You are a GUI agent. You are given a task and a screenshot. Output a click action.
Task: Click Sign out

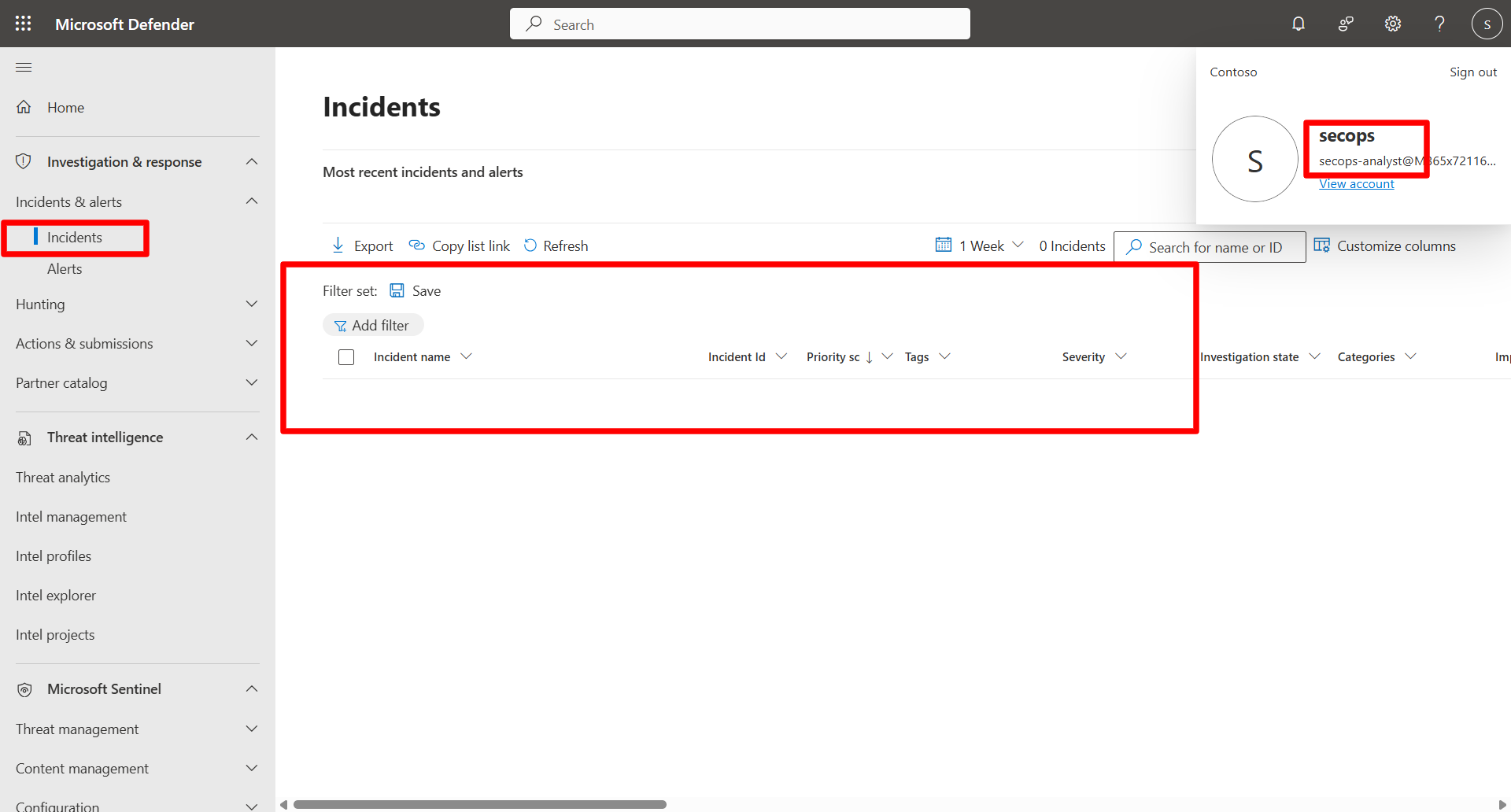[x=1473, y=72]
